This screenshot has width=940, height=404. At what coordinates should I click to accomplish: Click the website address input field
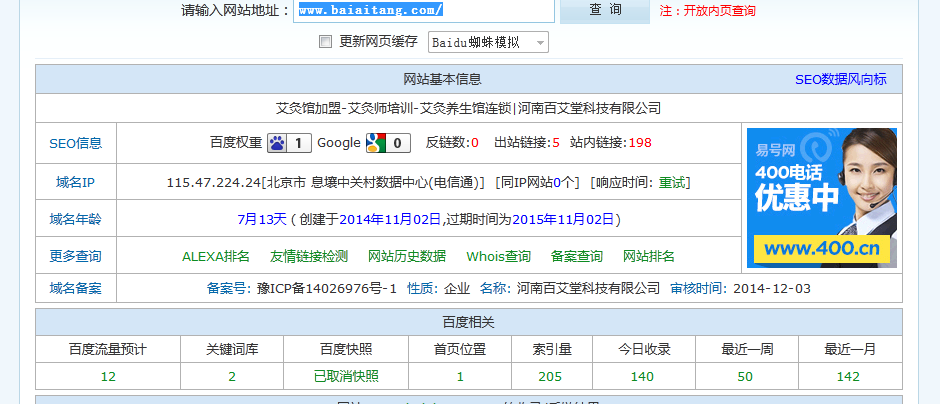pos(424,10)
